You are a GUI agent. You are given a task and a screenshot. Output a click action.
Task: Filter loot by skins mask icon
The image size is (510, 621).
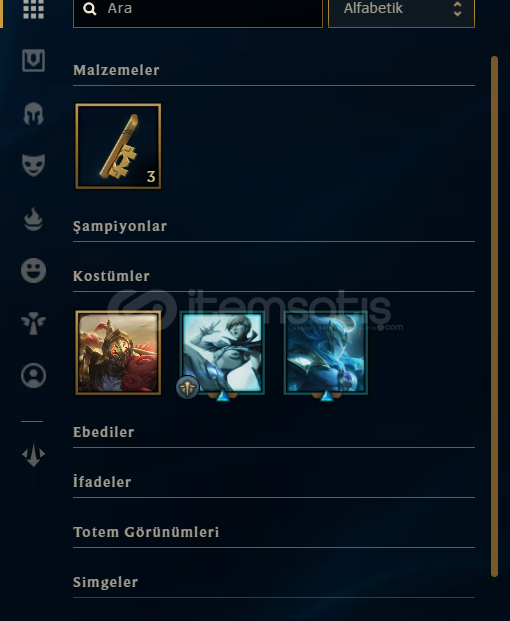[x=33, y=165]
